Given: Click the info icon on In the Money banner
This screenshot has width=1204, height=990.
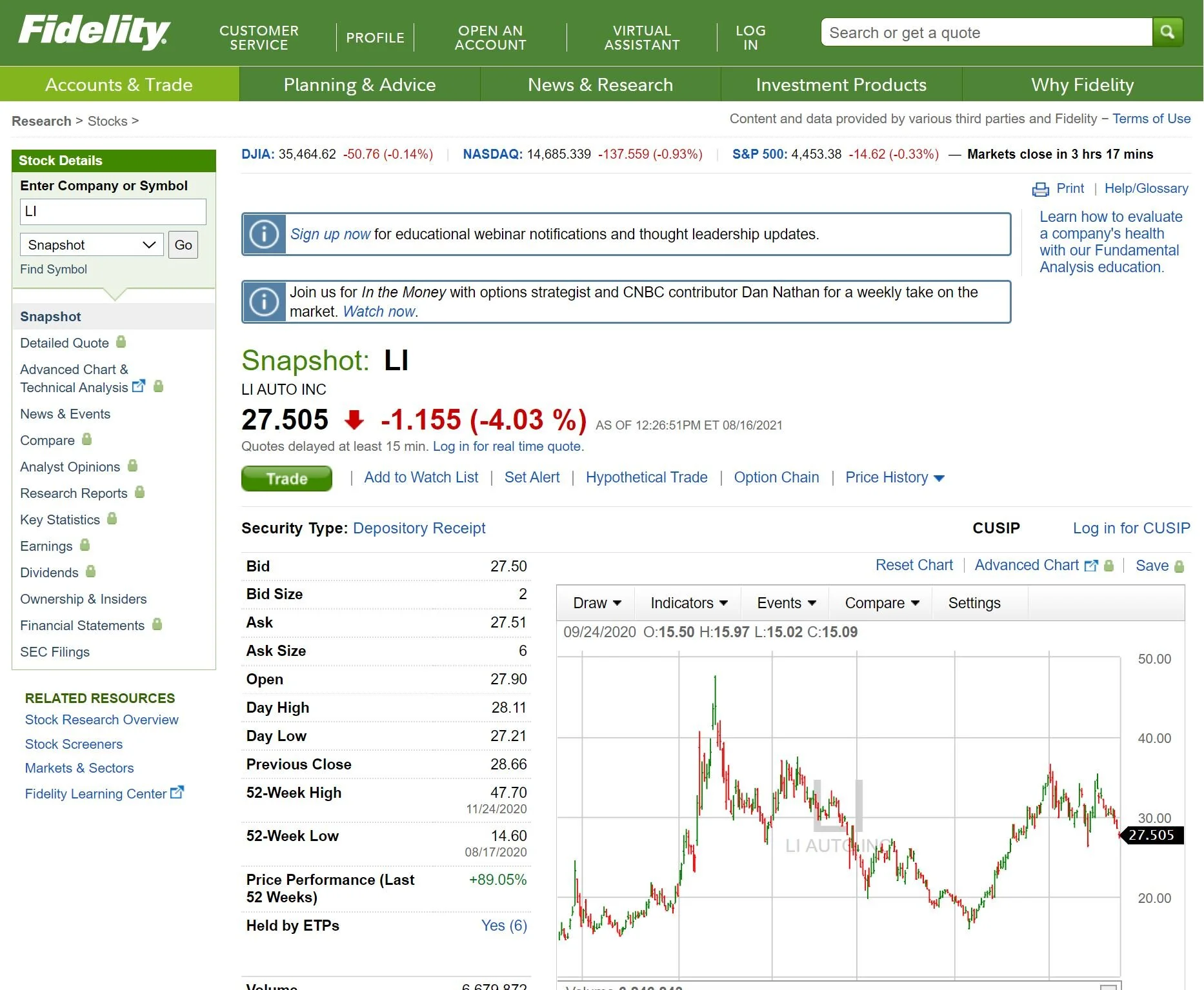Looking at the screenshot, I should coord(264,302).
